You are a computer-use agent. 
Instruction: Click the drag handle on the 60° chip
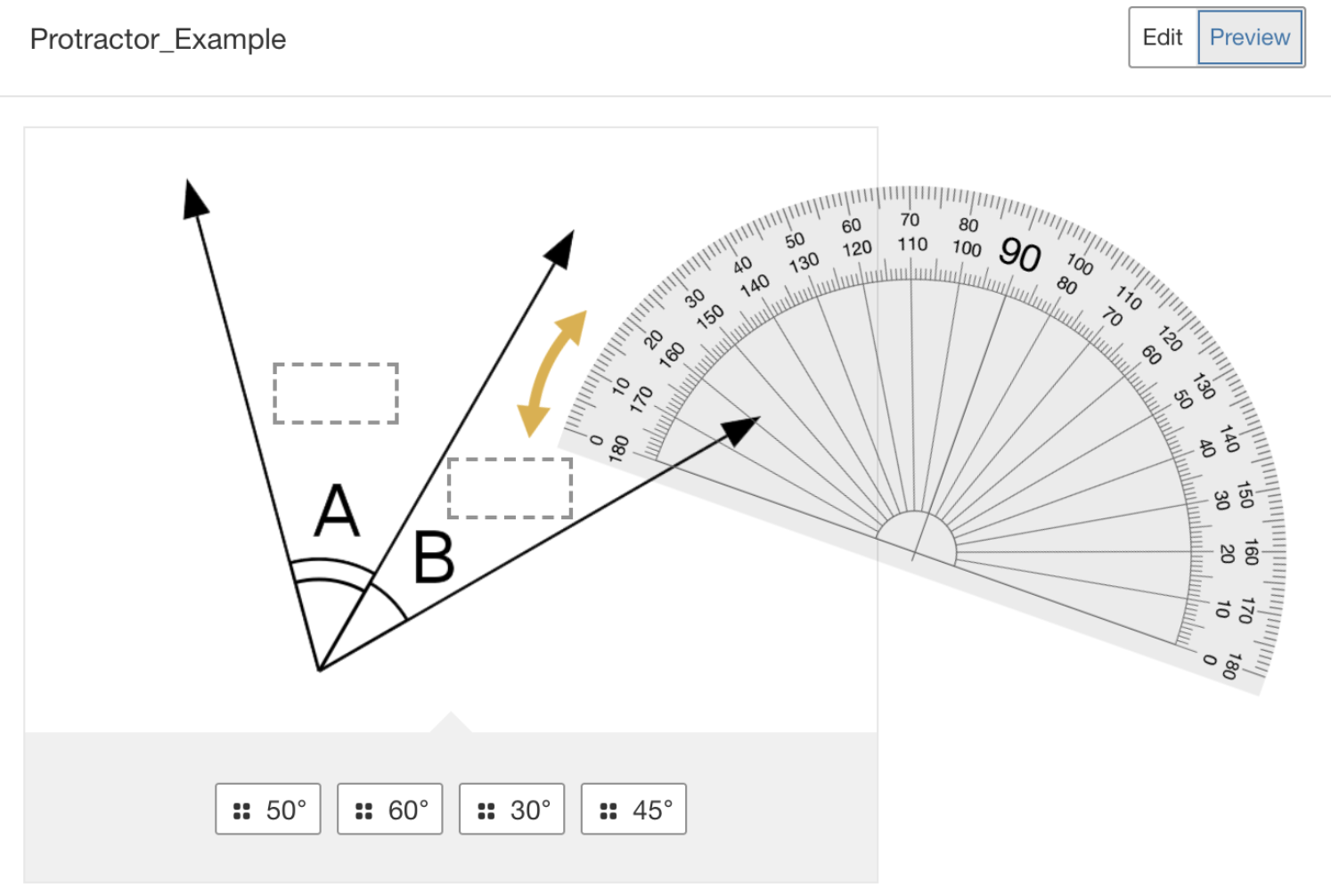[363, 810]
